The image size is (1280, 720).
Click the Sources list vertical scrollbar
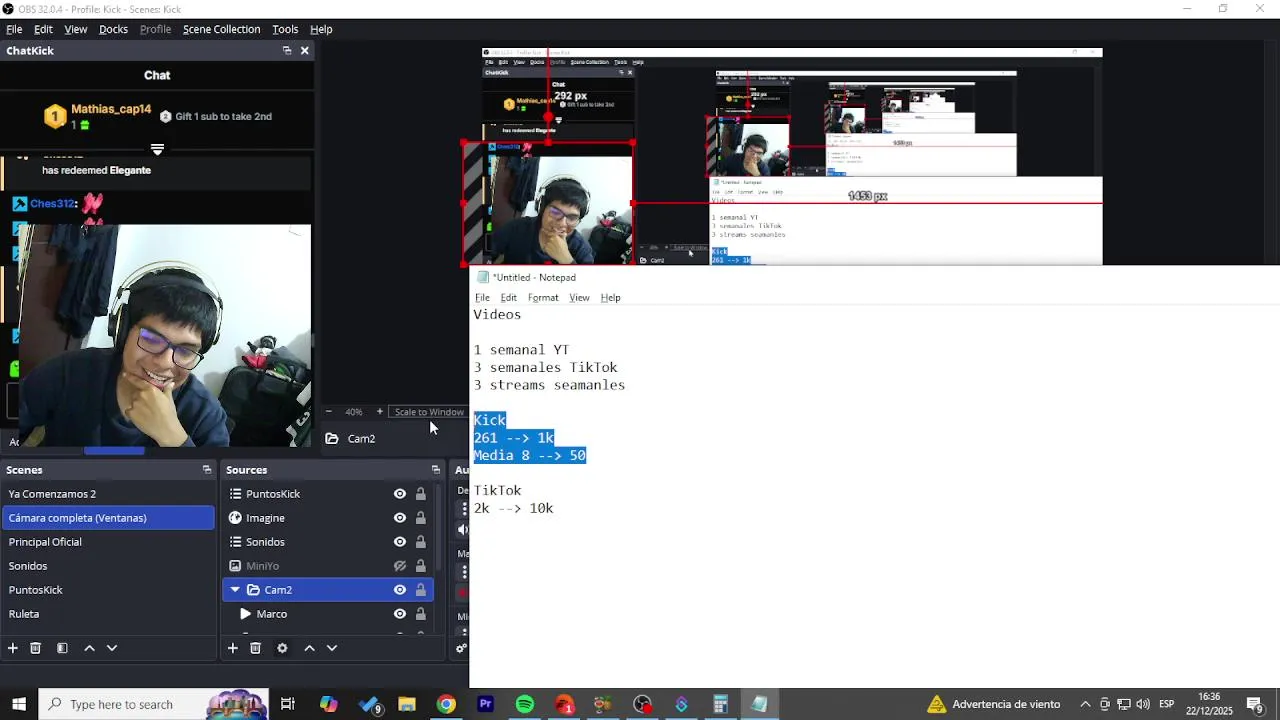tap(438, 528)
